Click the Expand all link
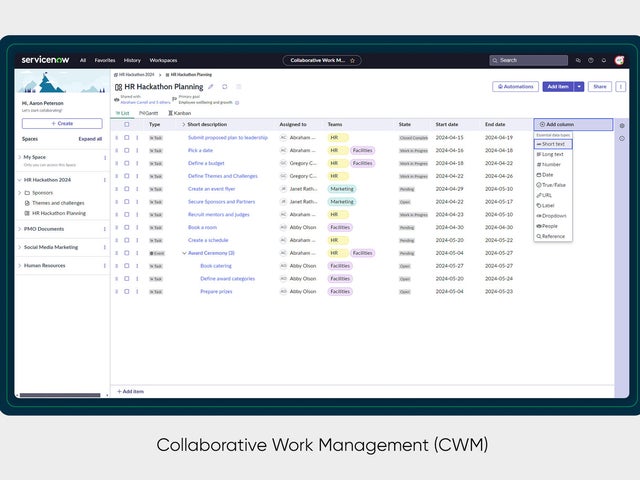 tap(90, 139)
